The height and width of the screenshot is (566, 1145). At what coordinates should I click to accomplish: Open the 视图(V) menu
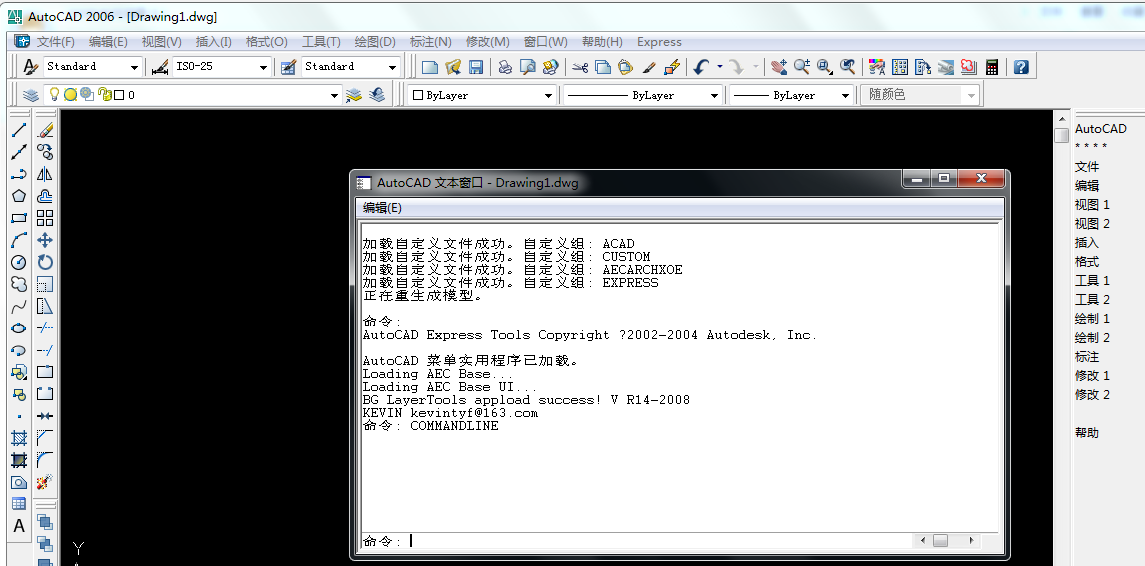pyautogui.click(x=161, y=42)
